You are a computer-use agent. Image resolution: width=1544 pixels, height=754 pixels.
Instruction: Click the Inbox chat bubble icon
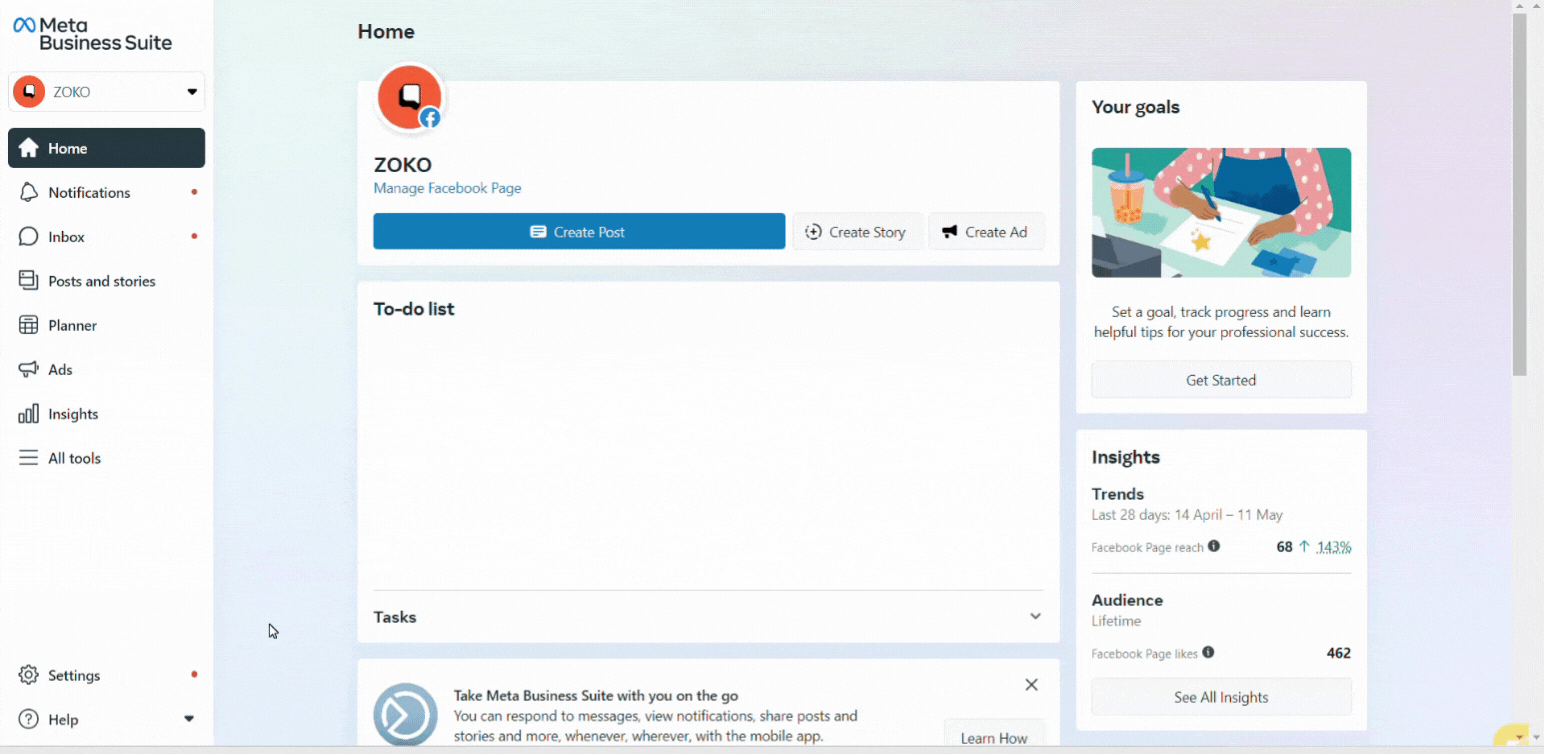point(29,237)
